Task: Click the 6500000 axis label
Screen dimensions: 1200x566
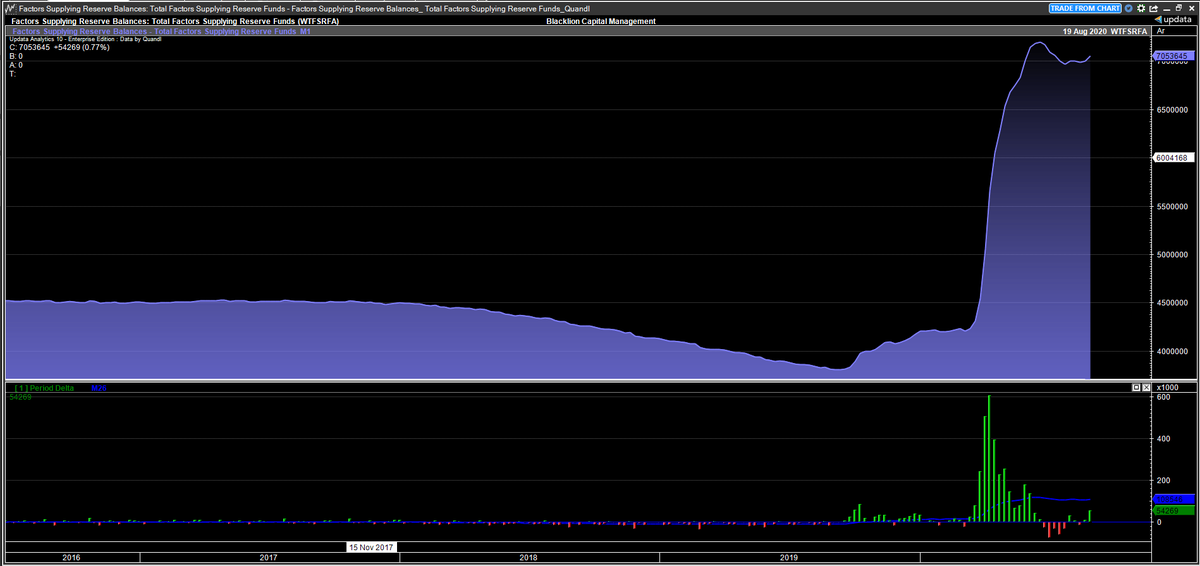Action: coord(1170,109)
